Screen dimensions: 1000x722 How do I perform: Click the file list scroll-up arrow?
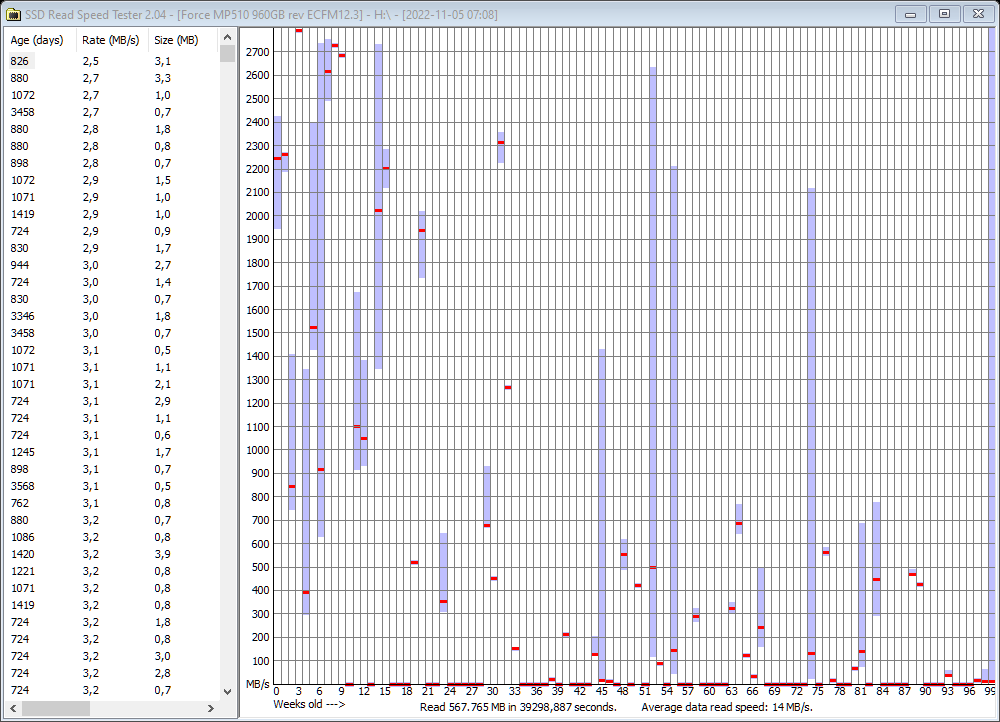(227, 37)
